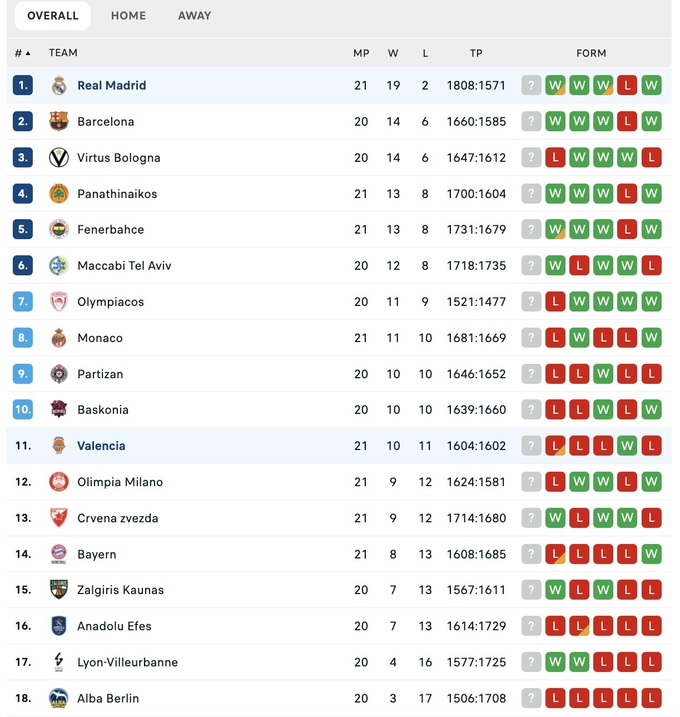680x717 pixels.
Task: Open the Monaco team name link
Action: click(x=100, y=338)
